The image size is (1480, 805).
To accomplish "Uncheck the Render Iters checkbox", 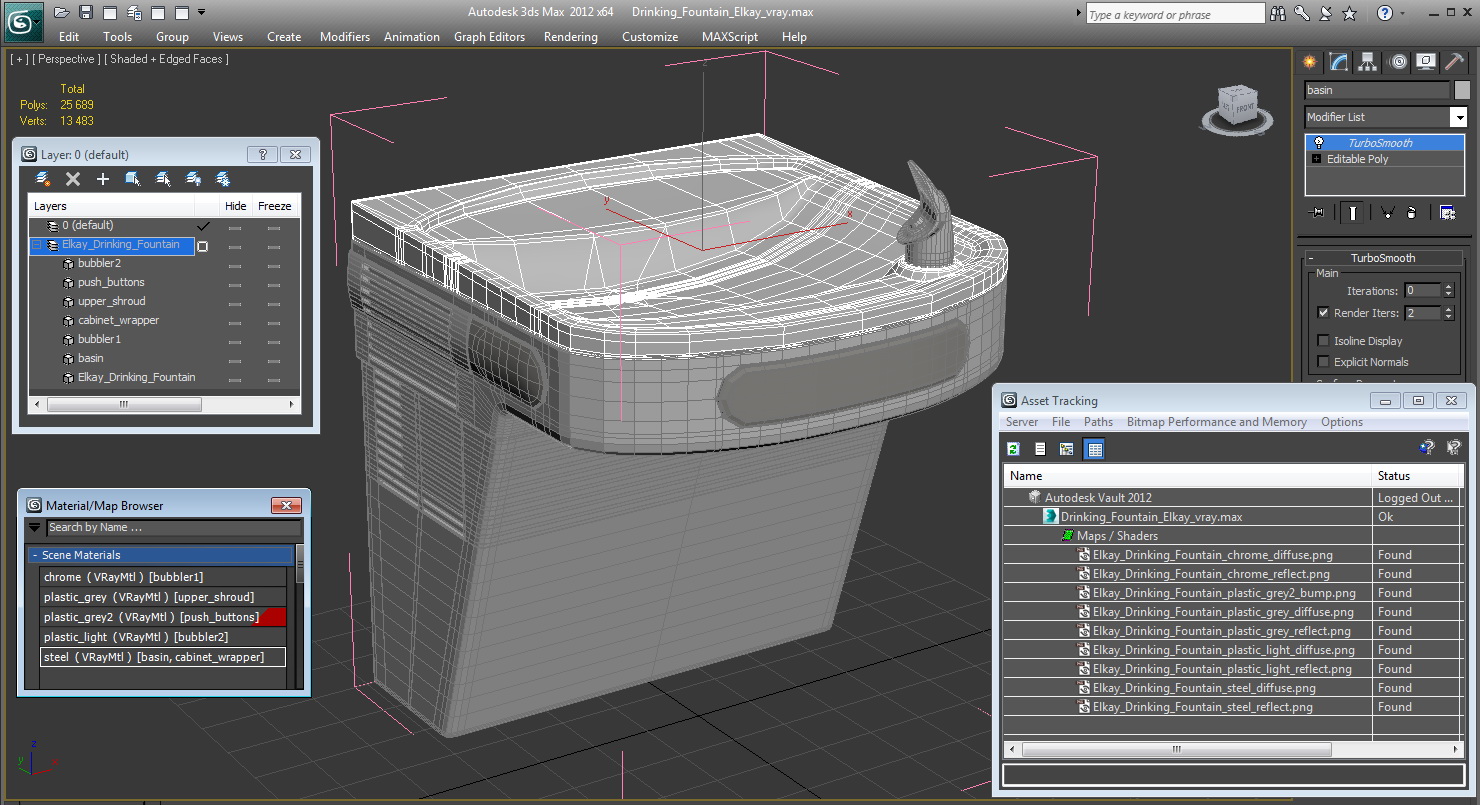I will (x=1323, y=313).
